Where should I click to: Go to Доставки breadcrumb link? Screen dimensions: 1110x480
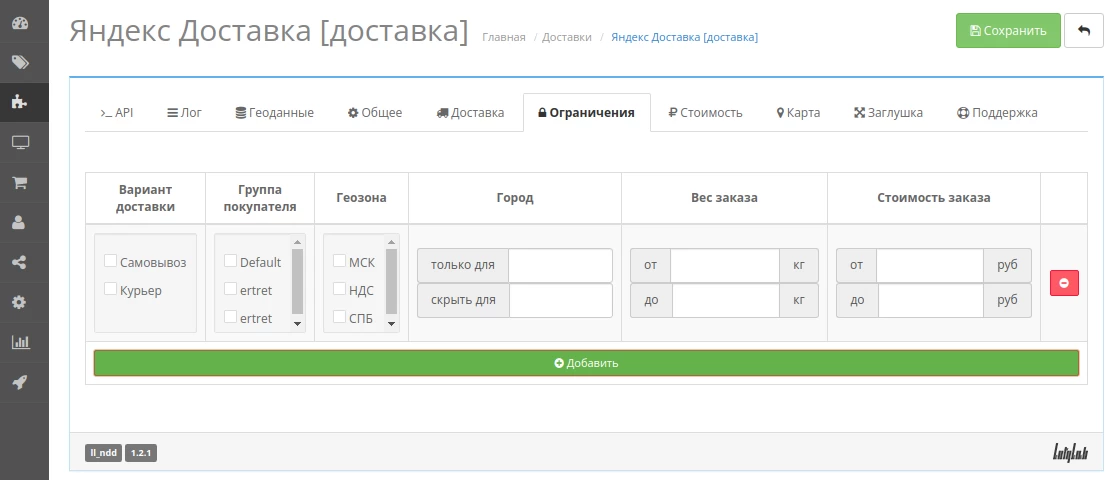[x=567, y=38]
